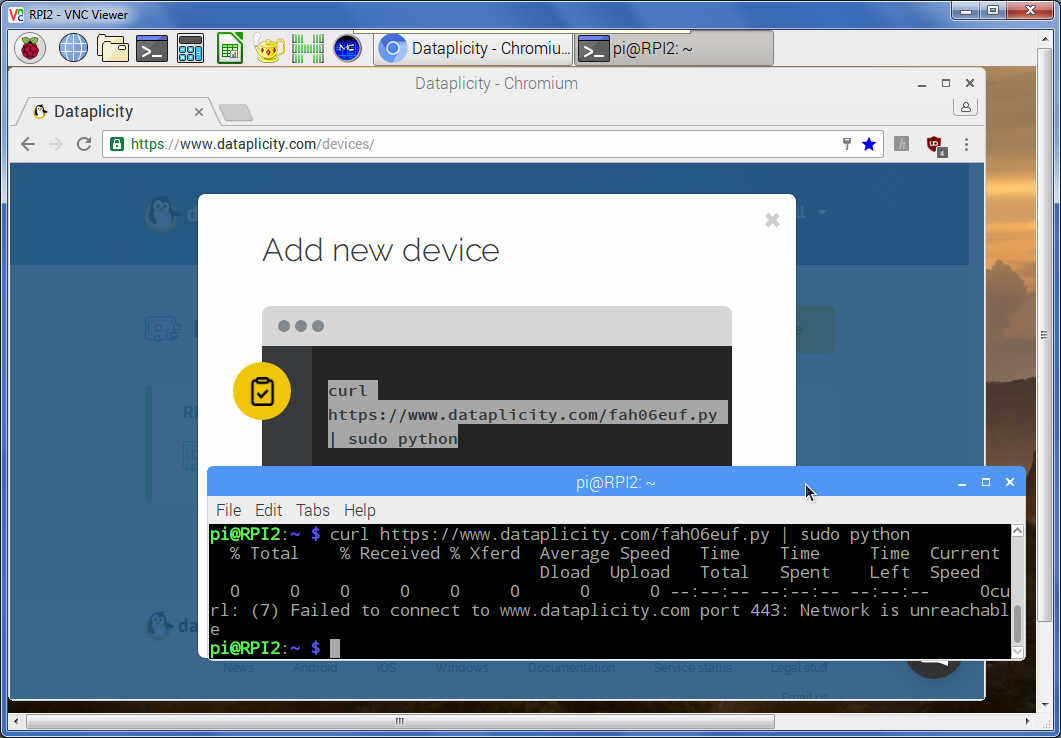Viewport: 1061px width, 738px height.
Task: Close the Add new device dialog
Action: (772, 220)
